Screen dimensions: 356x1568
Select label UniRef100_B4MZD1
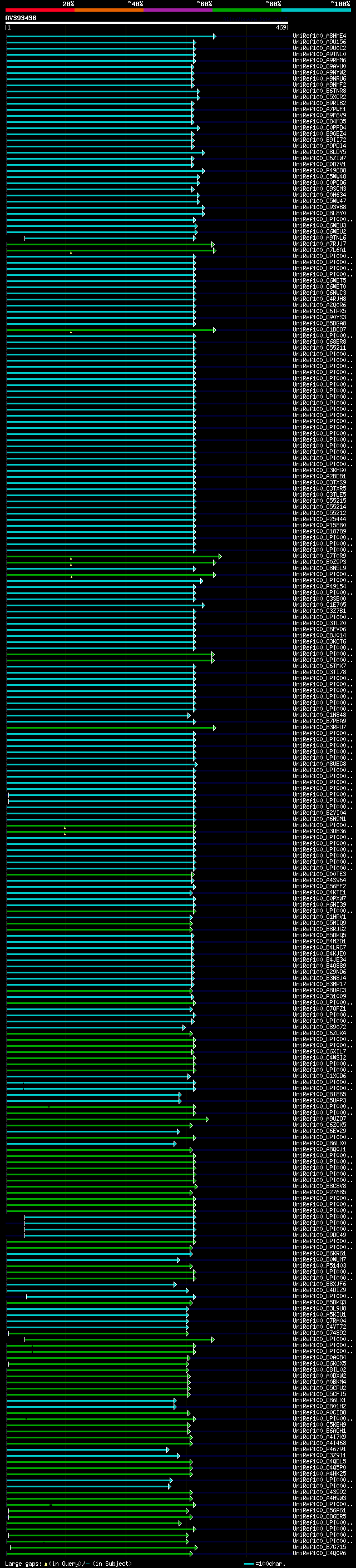click(x=319, y=941)
